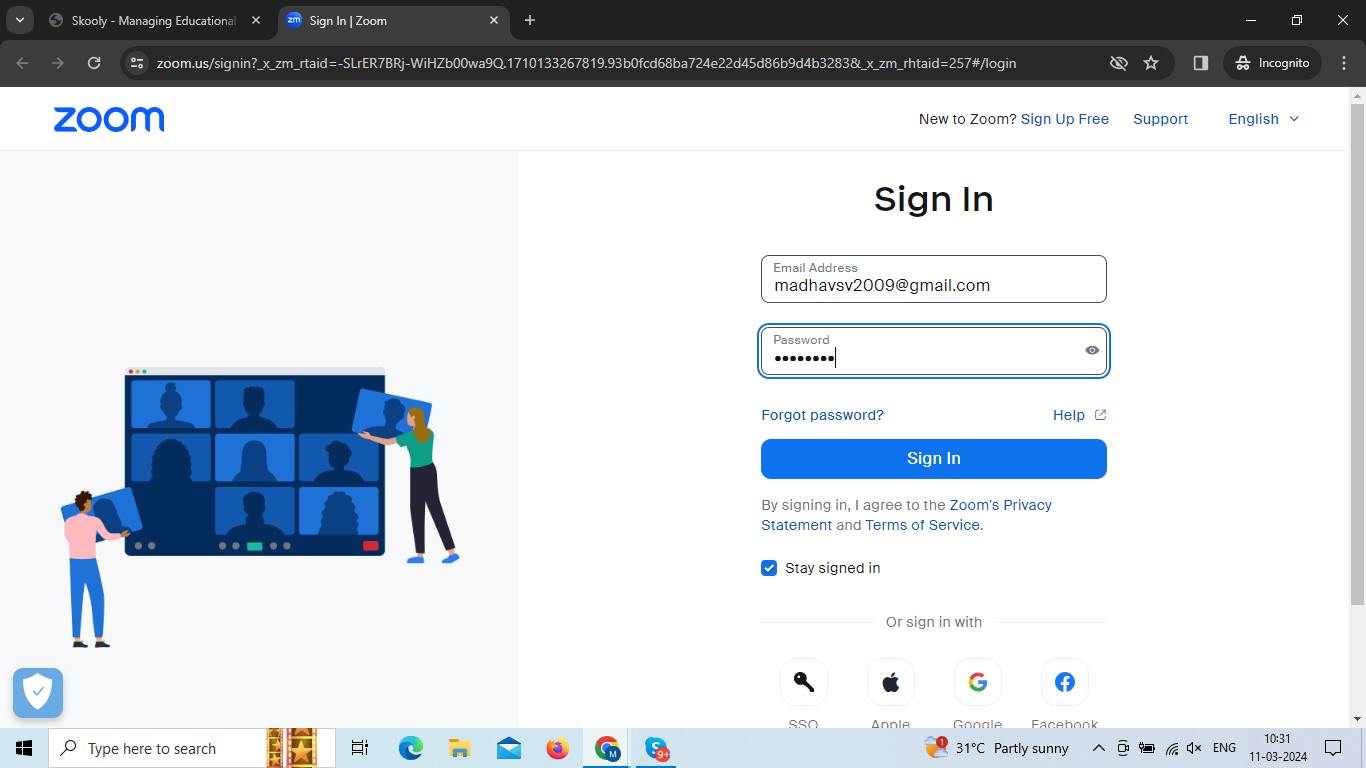Close the Sign In | Zoom tab
The width and height of the screenshot is (1366, 768).
(494, 20)
